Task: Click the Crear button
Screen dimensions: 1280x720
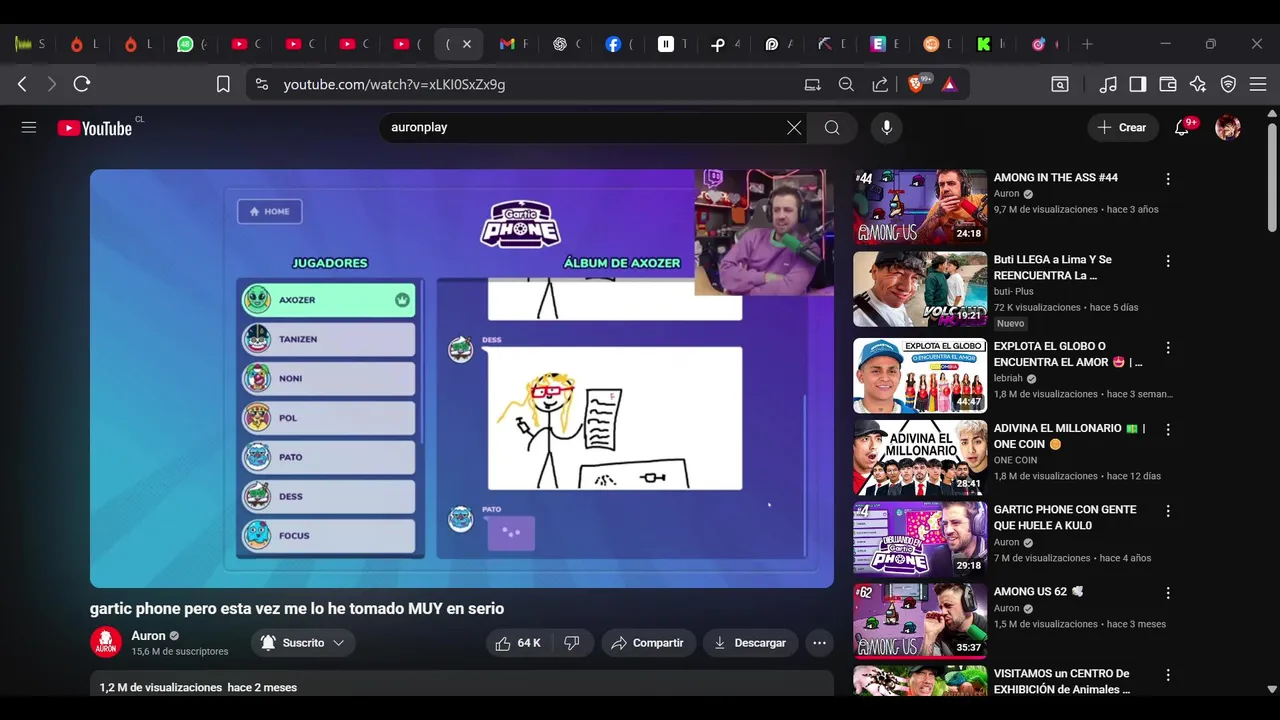Action: coord(1122,127)
